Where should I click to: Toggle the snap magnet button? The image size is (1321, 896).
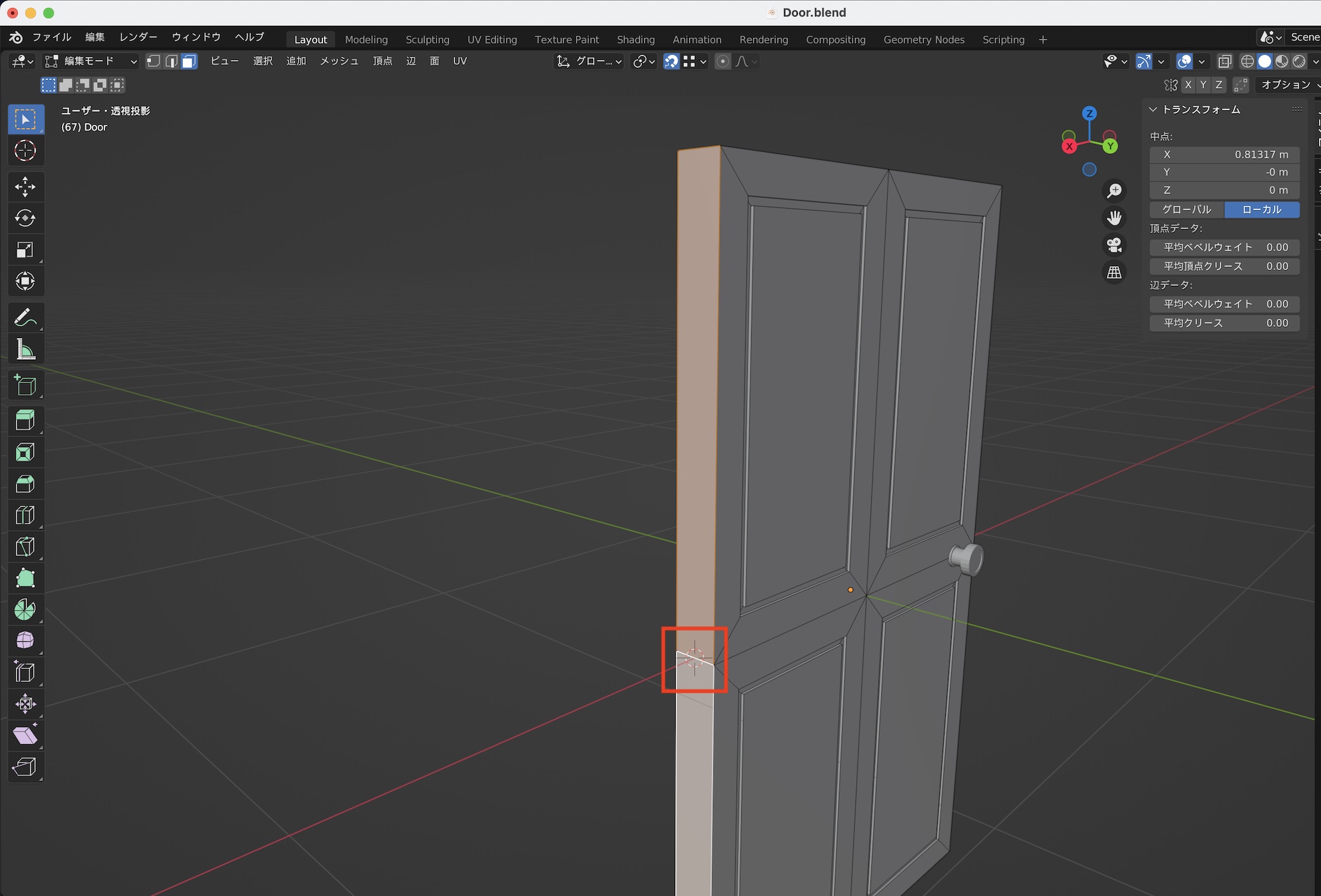coord(671,61)
